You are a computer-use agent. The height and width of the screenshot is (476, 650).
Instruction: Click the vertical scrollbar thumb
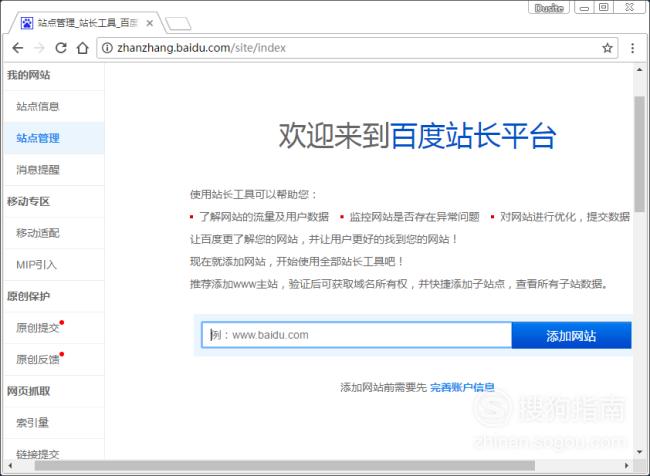(639, 153)
